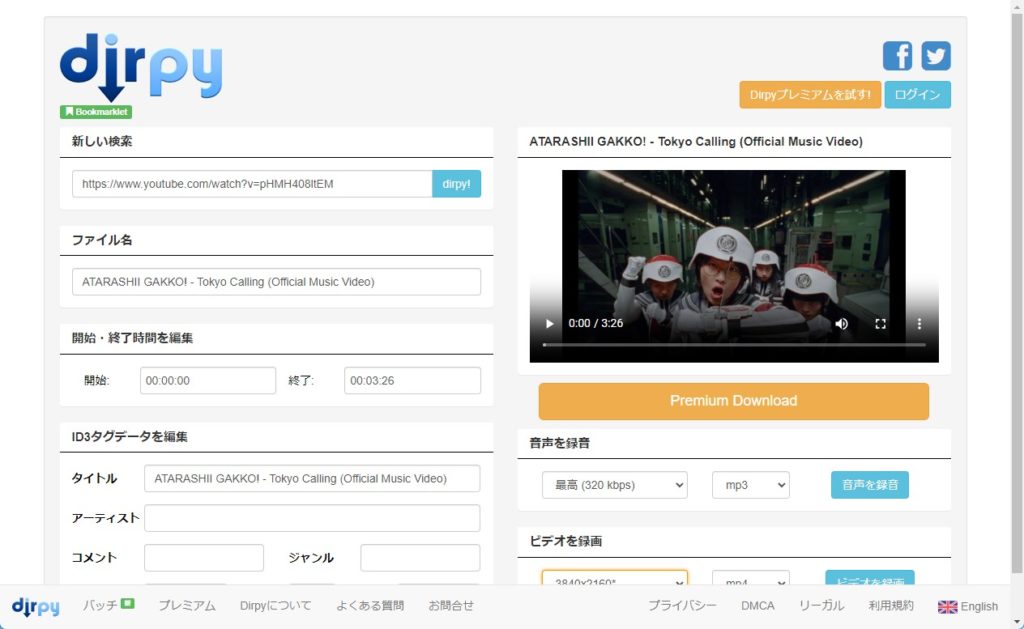
Task: Click the dirpy logo in footer
Action: pyautogui.click(x=35, y=606)
